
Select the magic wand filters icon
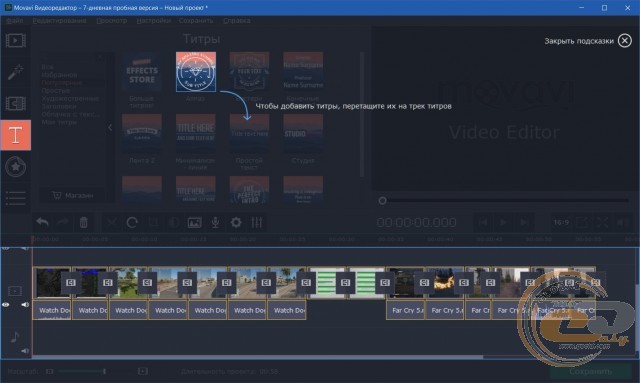pyautogui.click(x=16, y=72)
